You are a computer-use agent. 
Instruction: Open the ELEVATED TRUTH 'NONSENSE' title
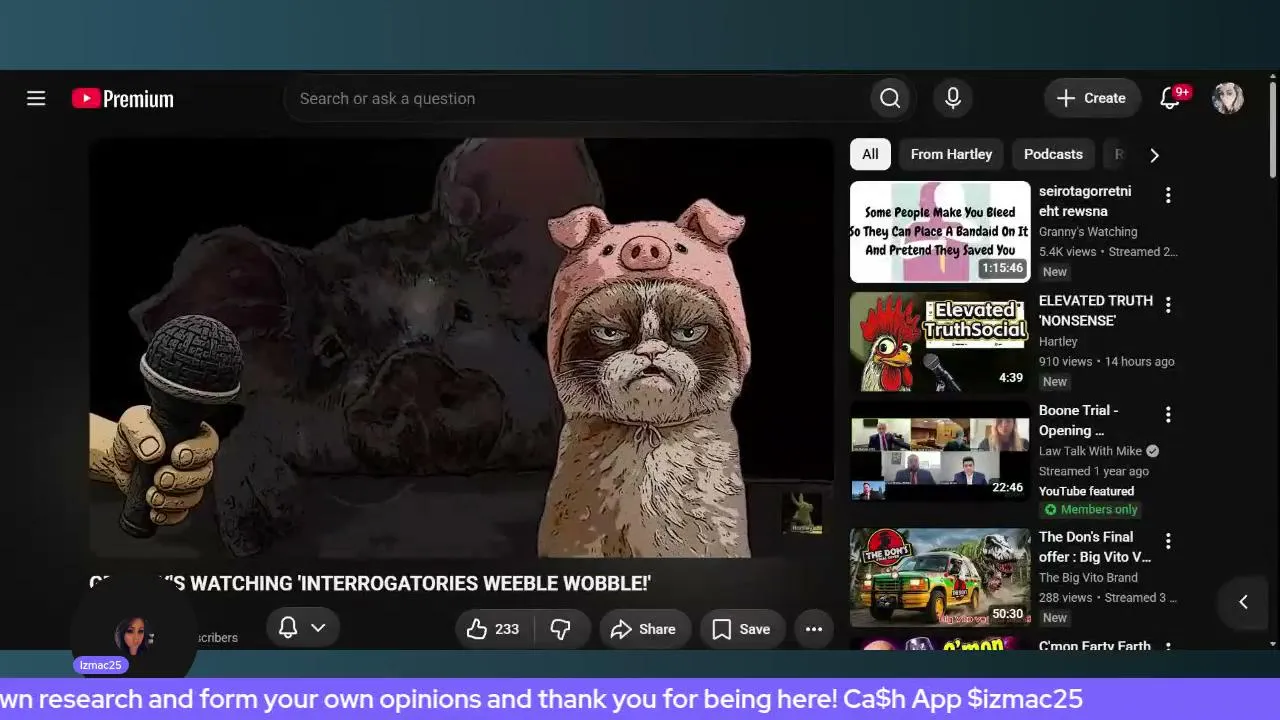pyautogui.click(x=1096, y=311)
